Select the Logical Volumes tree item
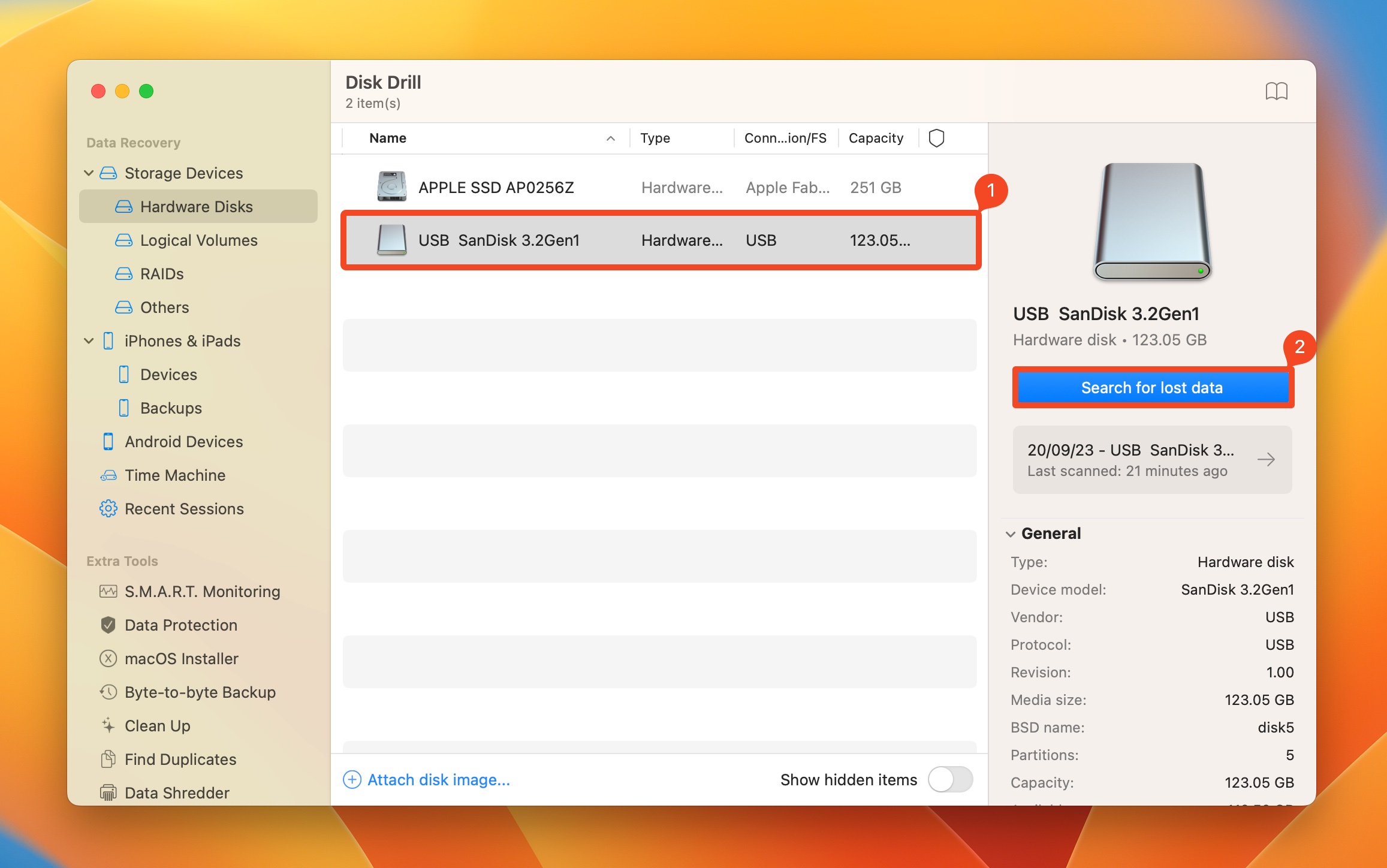Screen dimensions: 1387x868 tap(199, 240)
